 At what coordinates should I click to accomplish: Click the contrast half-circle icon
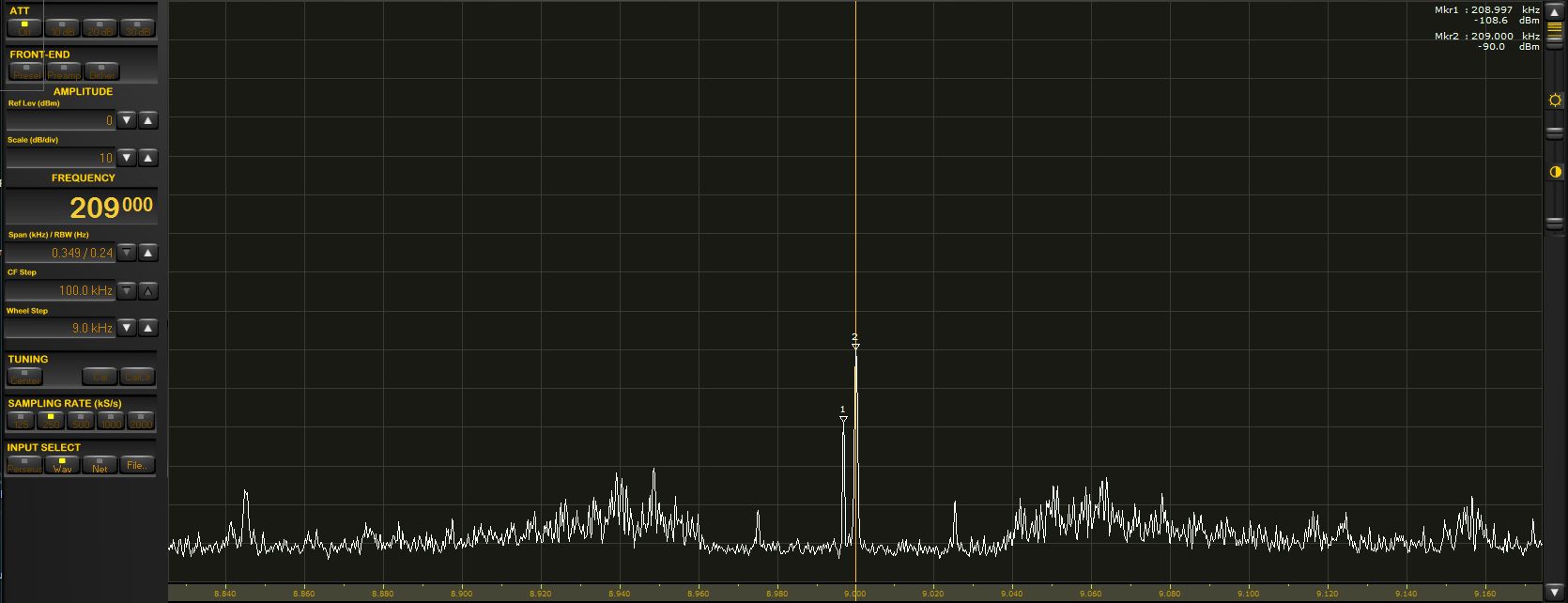click(1555, 172)
